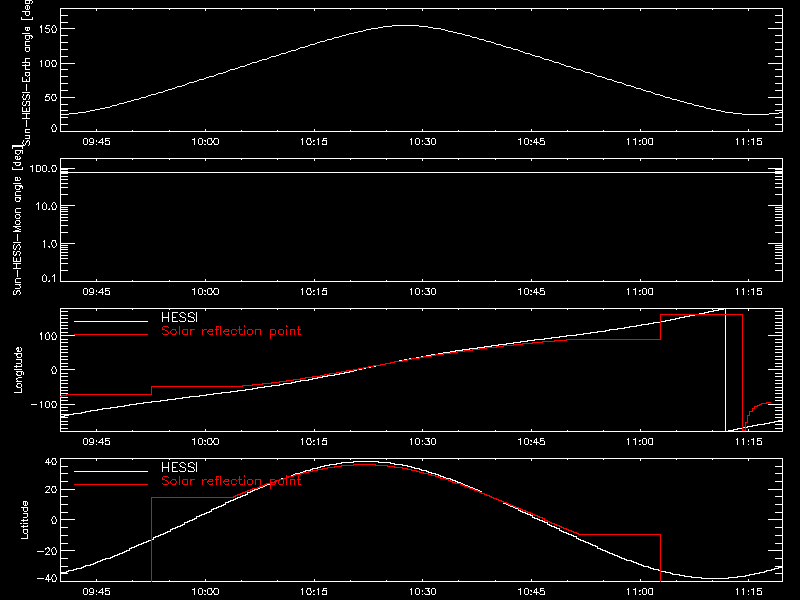Click the 100 tick on Earth angle axis
The width and height of the screenshot is (800, 600).
48,63
